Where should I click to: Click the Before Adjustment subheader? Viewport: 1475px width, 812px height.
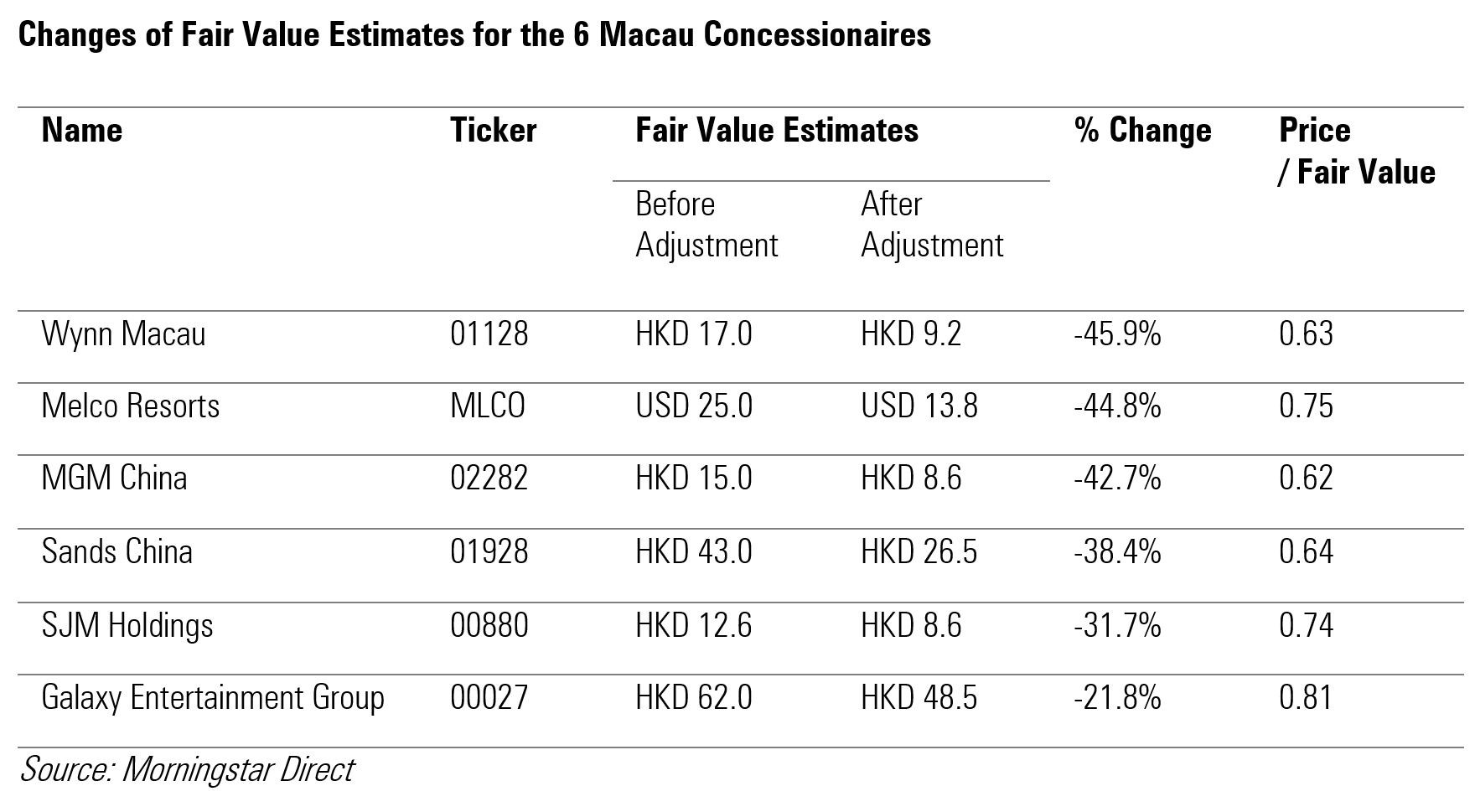click(706, 225)
